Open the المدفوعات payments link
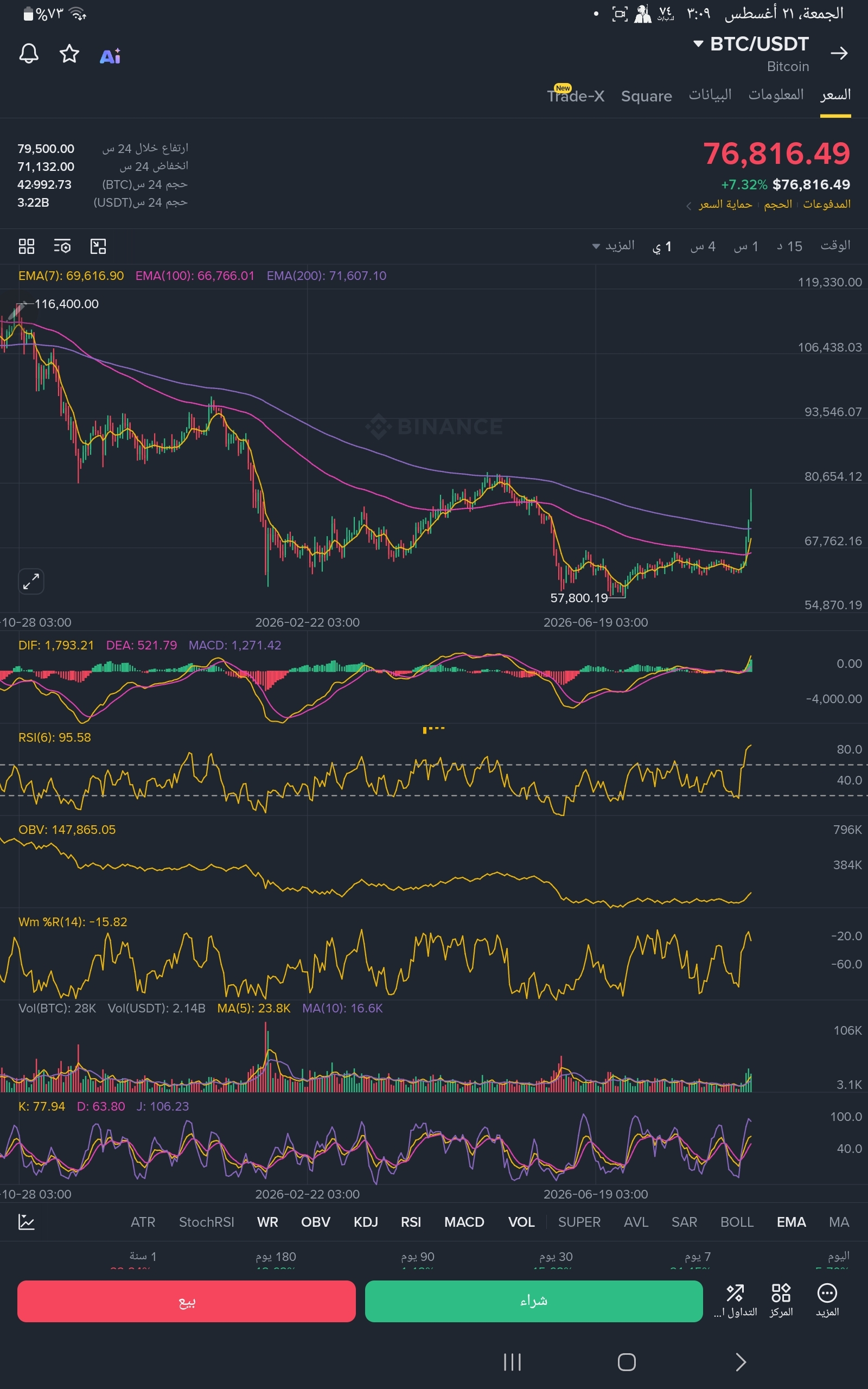This screenshot has width=868, height=1389. point(827,204)
